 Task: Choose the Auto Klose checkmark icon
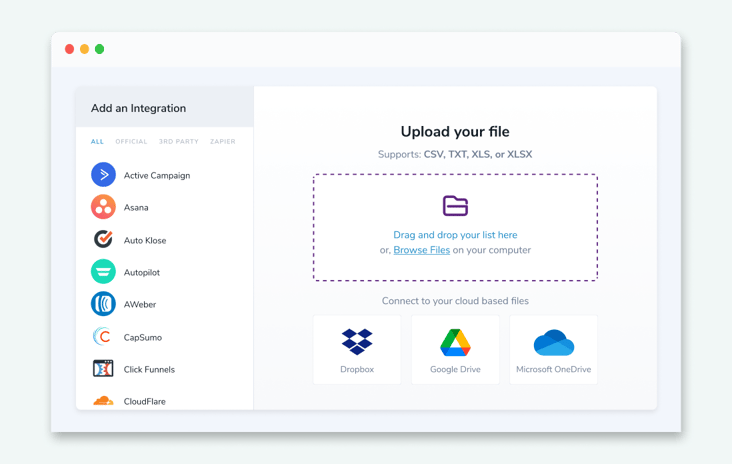tap(103, 240)
